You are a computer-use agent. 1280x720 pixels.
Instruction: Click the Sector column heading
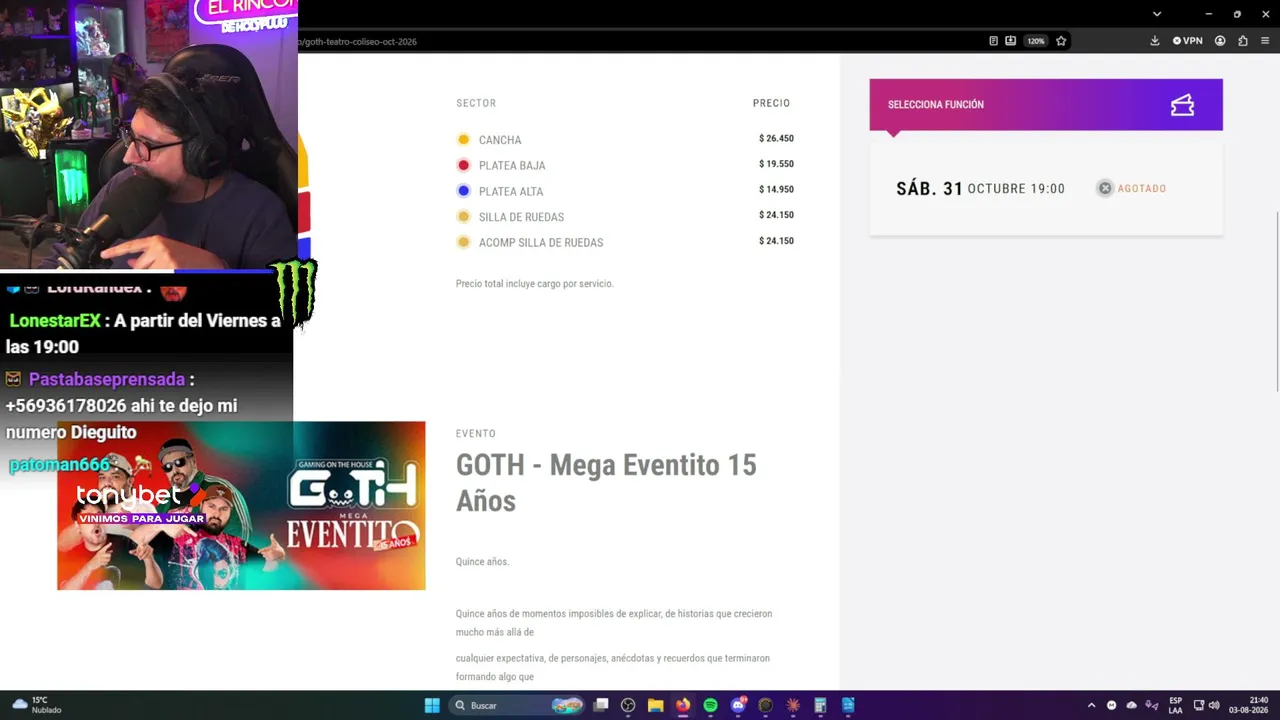coord(476,103)
